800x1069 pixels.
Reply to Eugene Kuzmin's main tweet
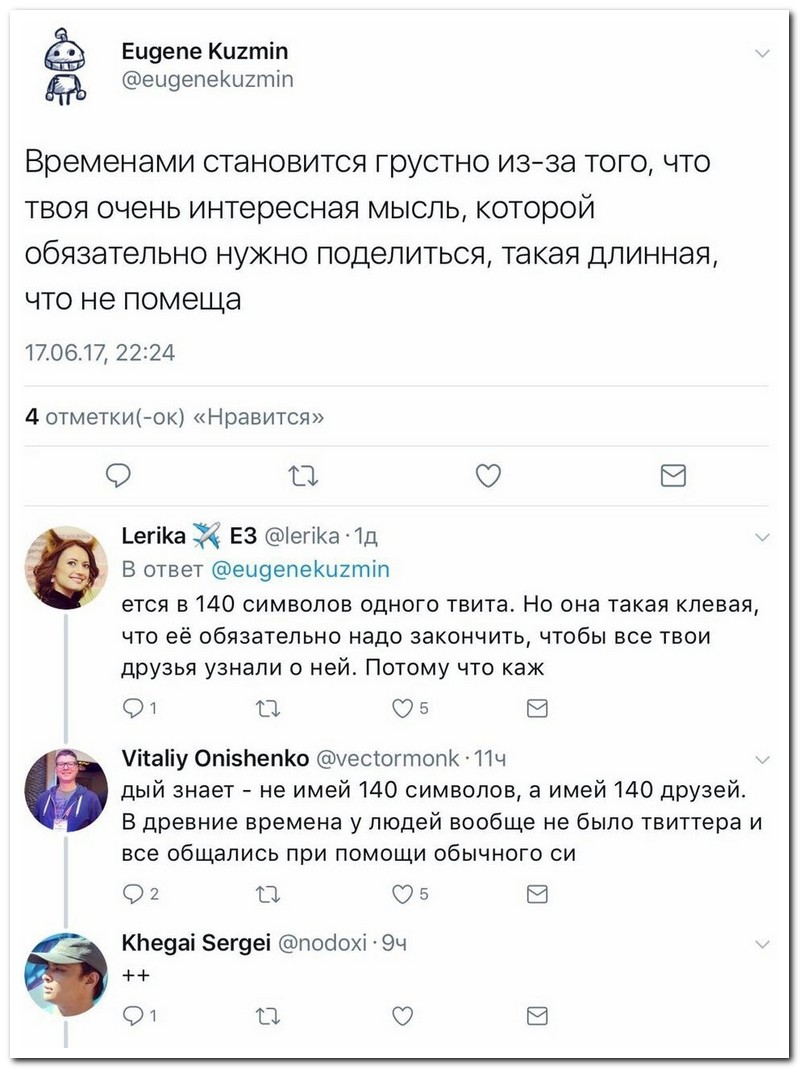(119, 475)
